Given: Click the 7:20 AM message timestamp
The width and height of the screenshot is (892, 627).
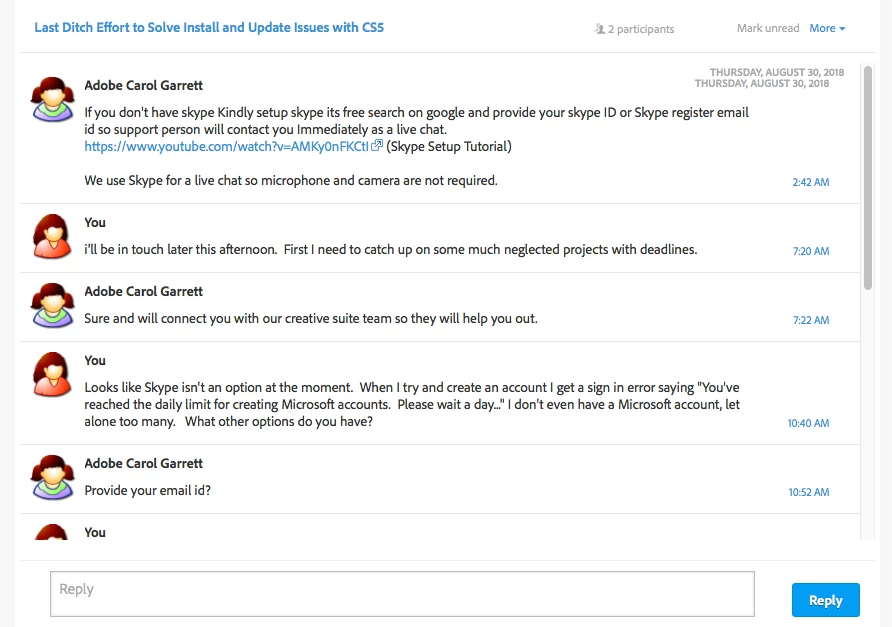Looking at the screenshot, I should pyautogui.click(x=810, y=251).
